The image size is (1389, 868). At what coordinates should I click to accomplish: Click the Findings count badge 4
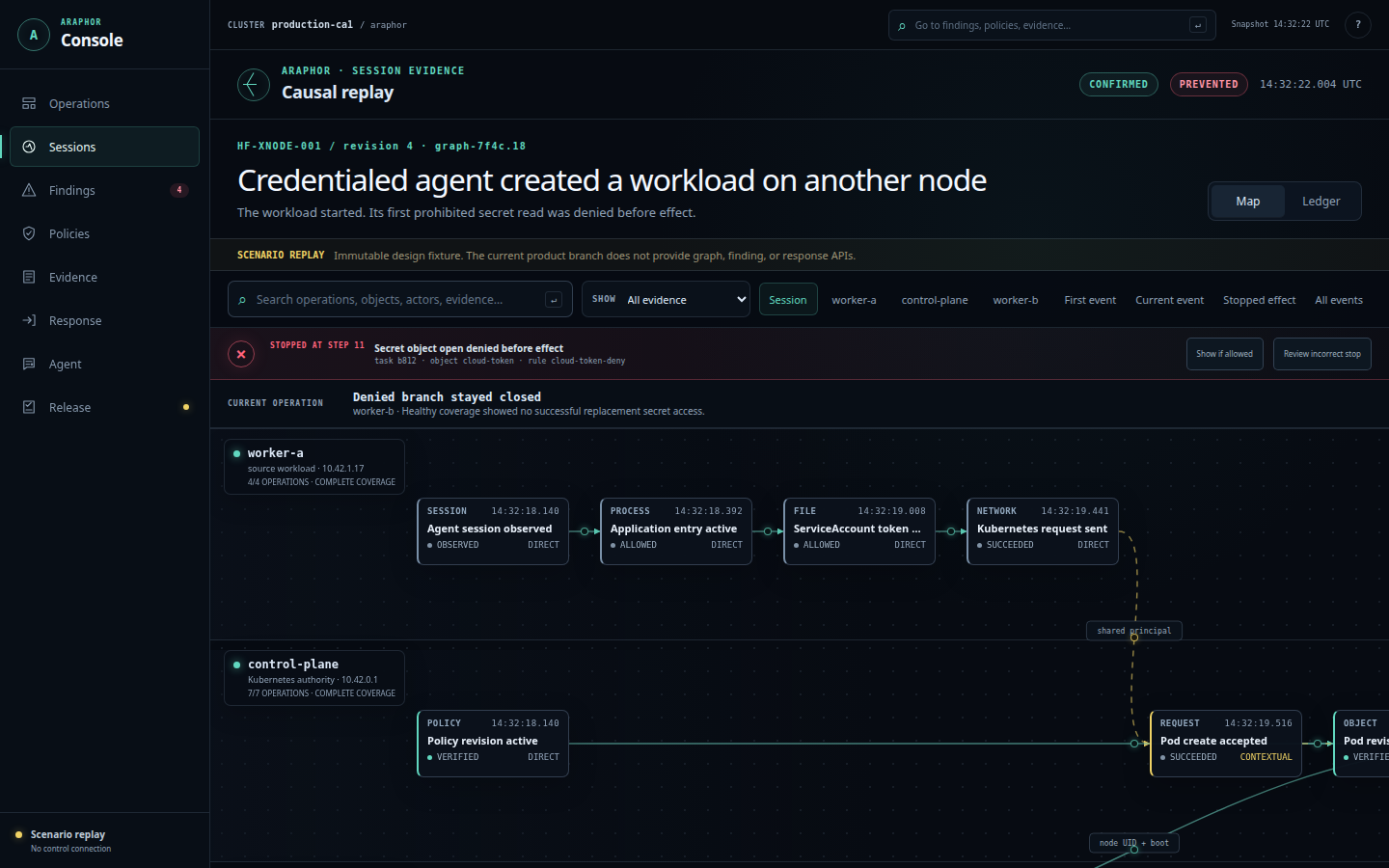[179, 190]
